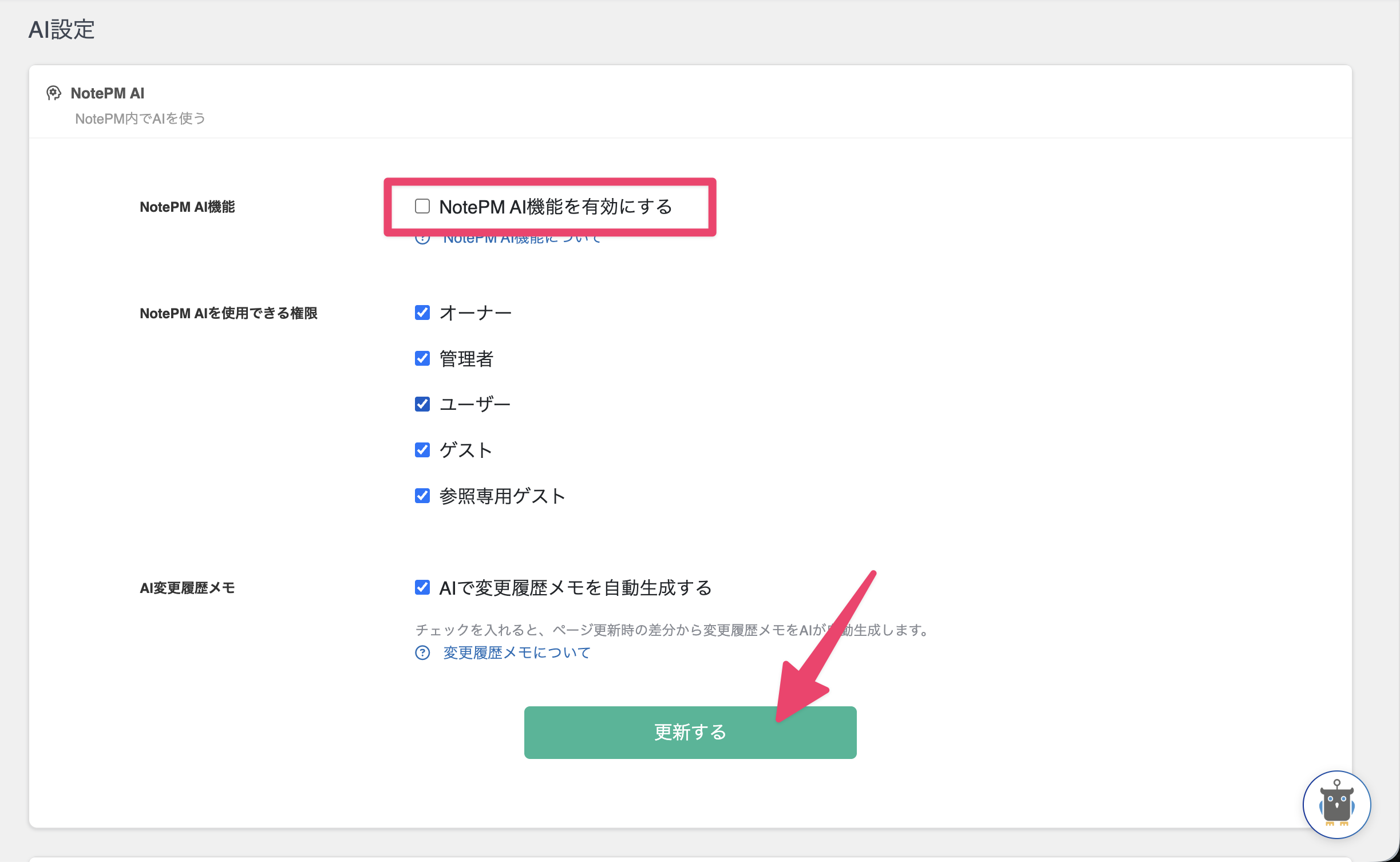Click the NotePM AI機能を有効にする label text

556,206
